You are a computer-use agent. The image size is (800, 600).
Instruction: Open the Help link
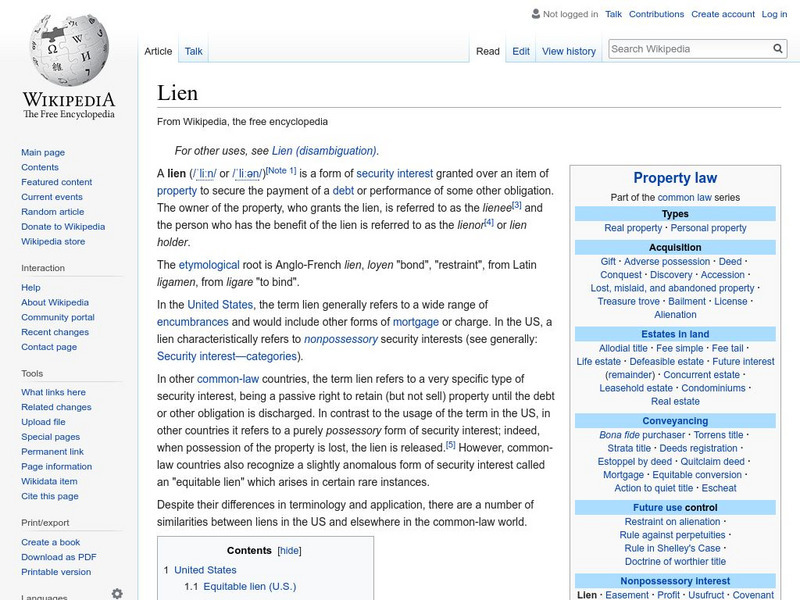[x=31, y=287]
